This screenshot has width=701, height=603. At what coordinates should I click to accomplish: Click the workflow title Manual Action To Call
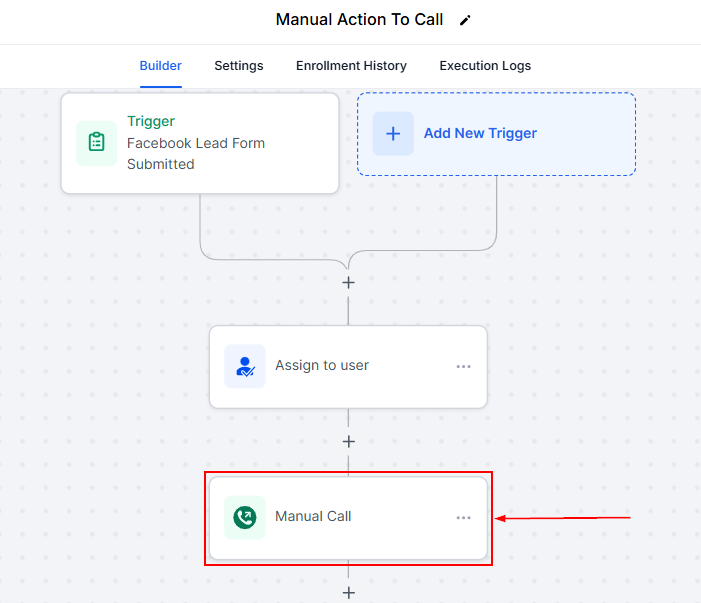[359, 20]
